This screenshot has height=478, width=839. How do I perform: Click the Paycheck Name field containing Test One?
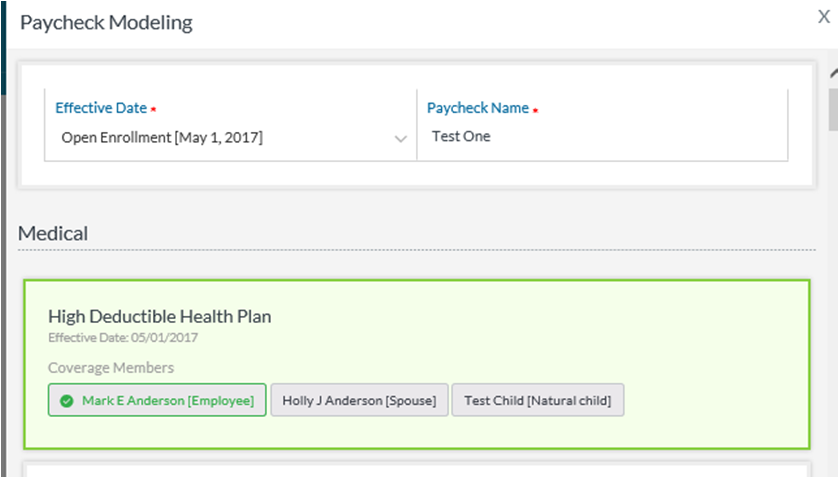(x=600, y=136)
